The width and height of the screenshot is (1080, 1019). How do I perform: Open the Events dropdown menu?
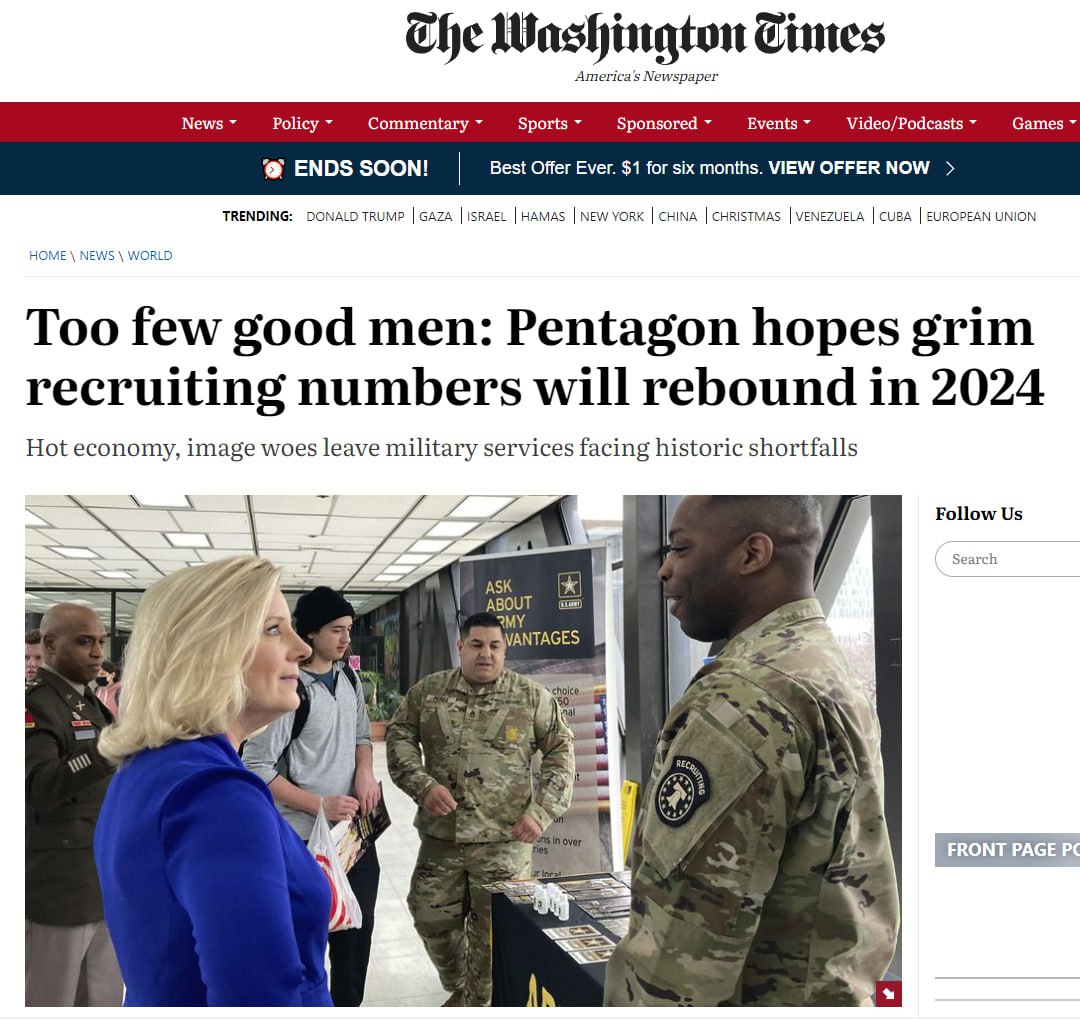(779, 123)
